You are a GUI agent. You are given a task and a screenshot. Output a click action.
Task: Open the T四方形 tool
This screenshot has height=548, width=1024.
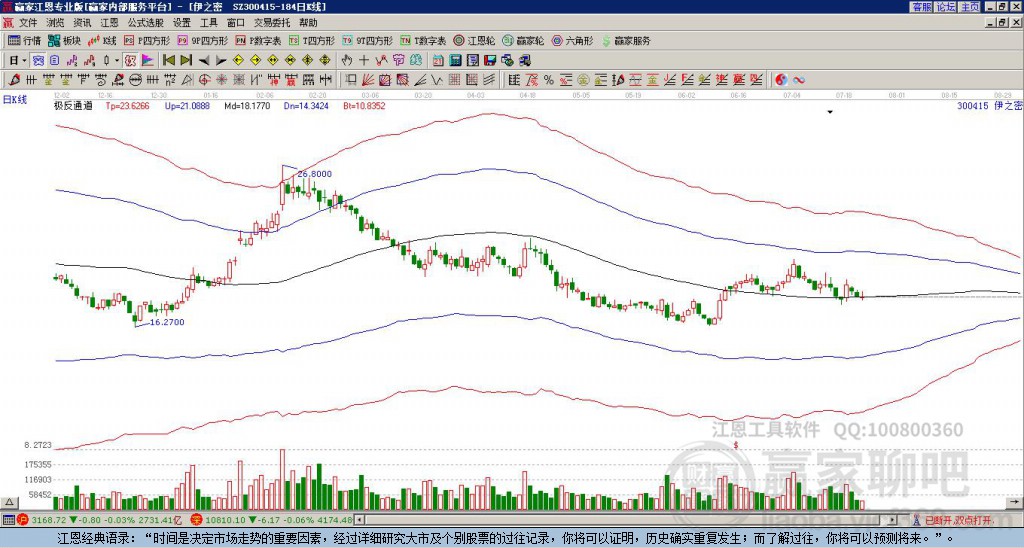[312, 40]
